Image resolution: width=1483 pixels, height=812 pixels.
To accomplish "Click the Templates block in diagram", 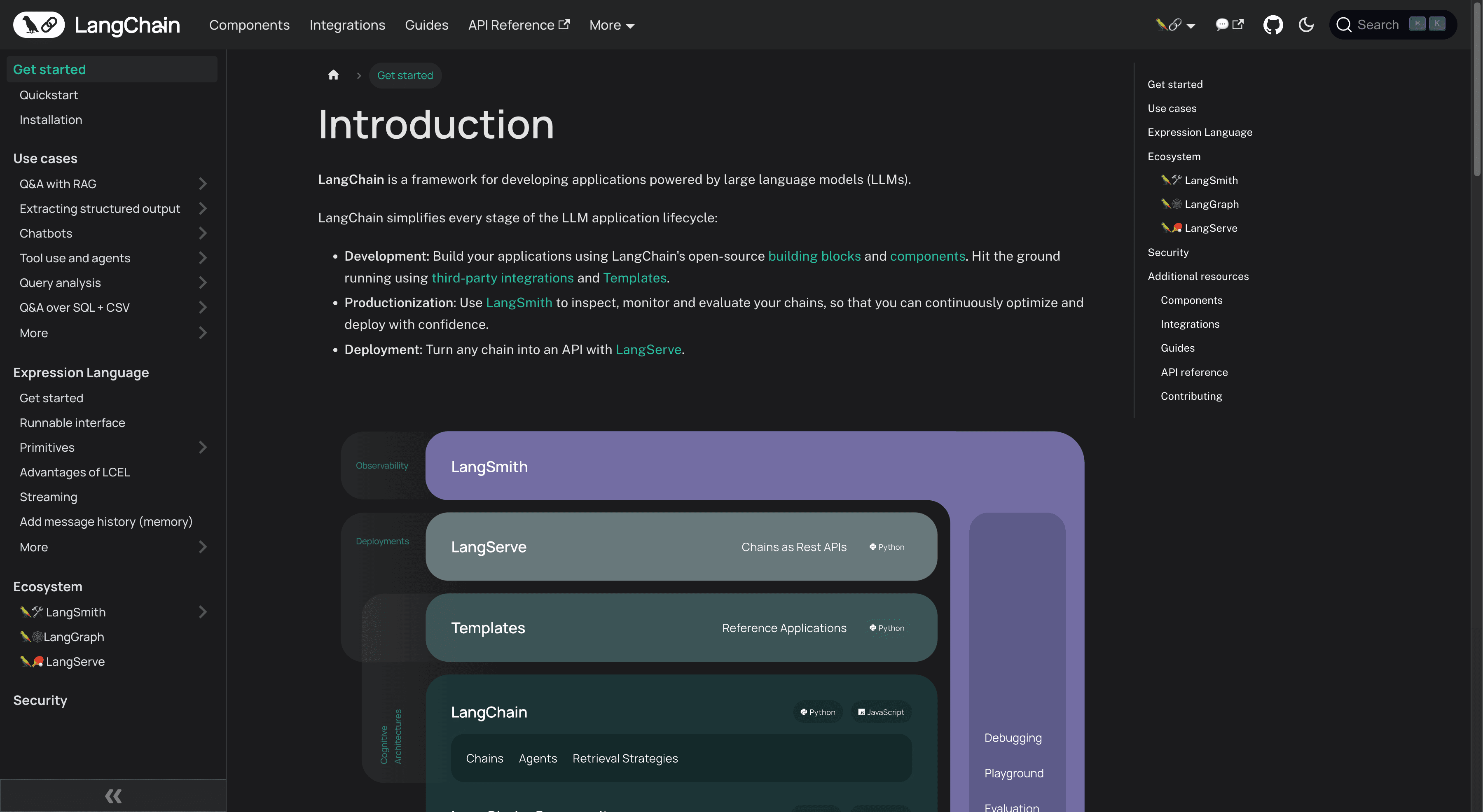I will (681, 628).
